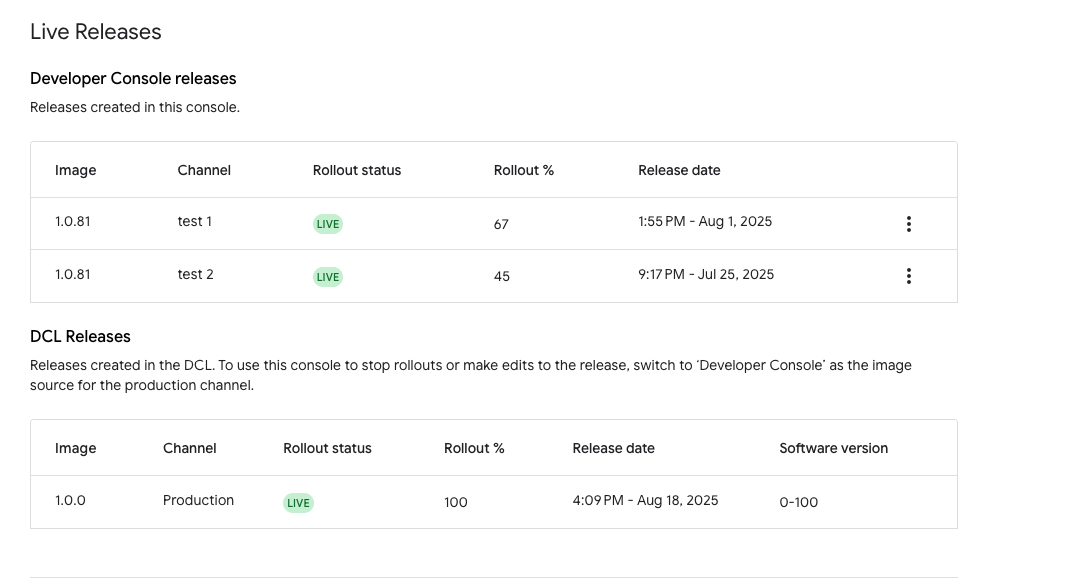1076x582 pixels.
Task: Click the Image column header in Developer Console table
Action: [x=75, y=170]
